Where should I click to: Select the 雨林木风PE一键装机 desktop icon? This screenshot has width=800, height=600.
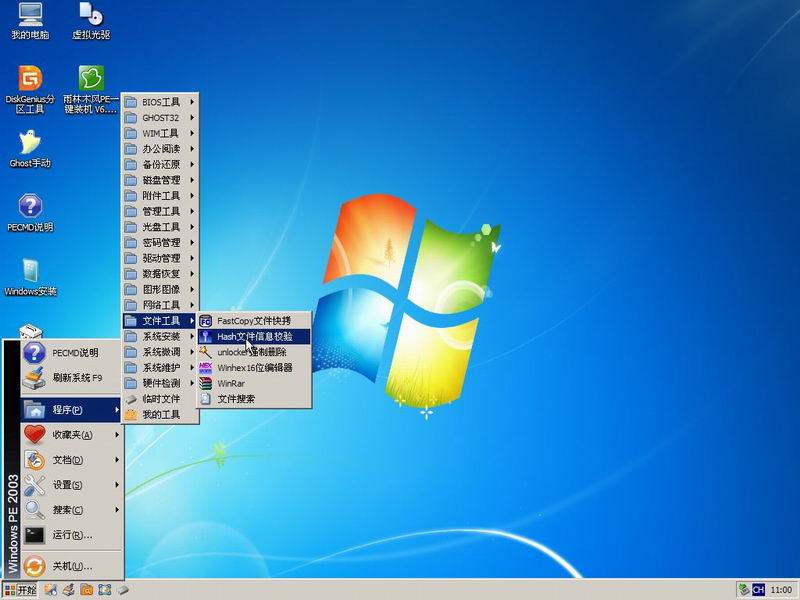pyautogui.click(x=91, y=89)
